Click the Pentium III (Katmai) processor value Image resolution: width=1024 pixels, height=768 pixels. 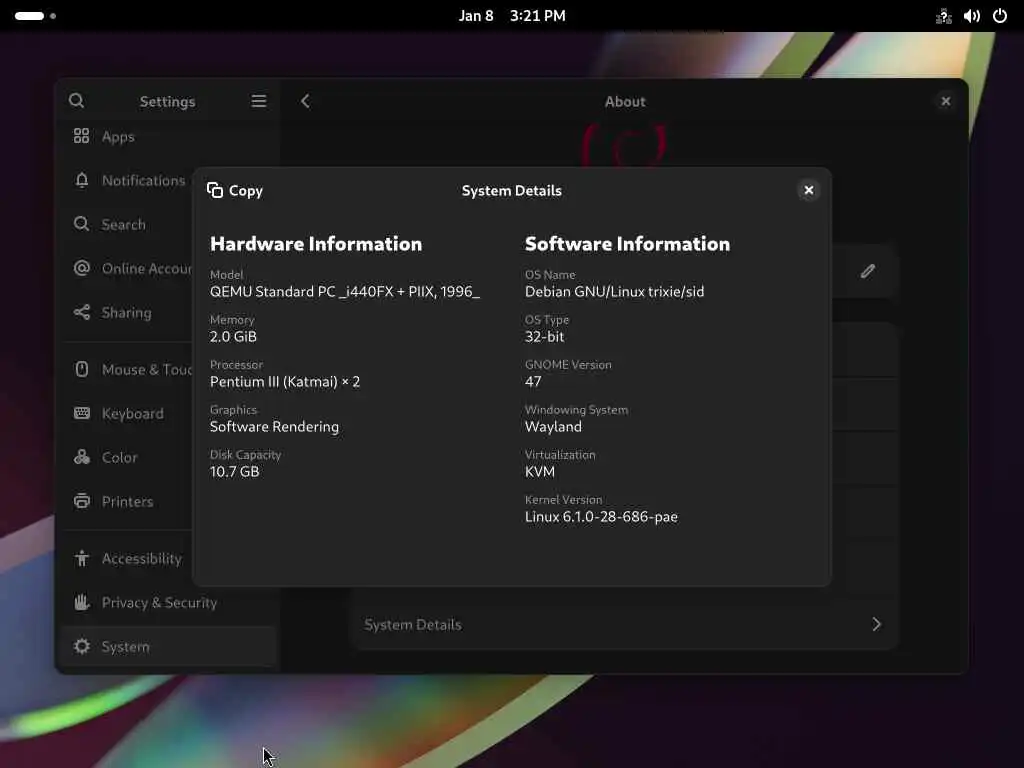click(285, 382)
